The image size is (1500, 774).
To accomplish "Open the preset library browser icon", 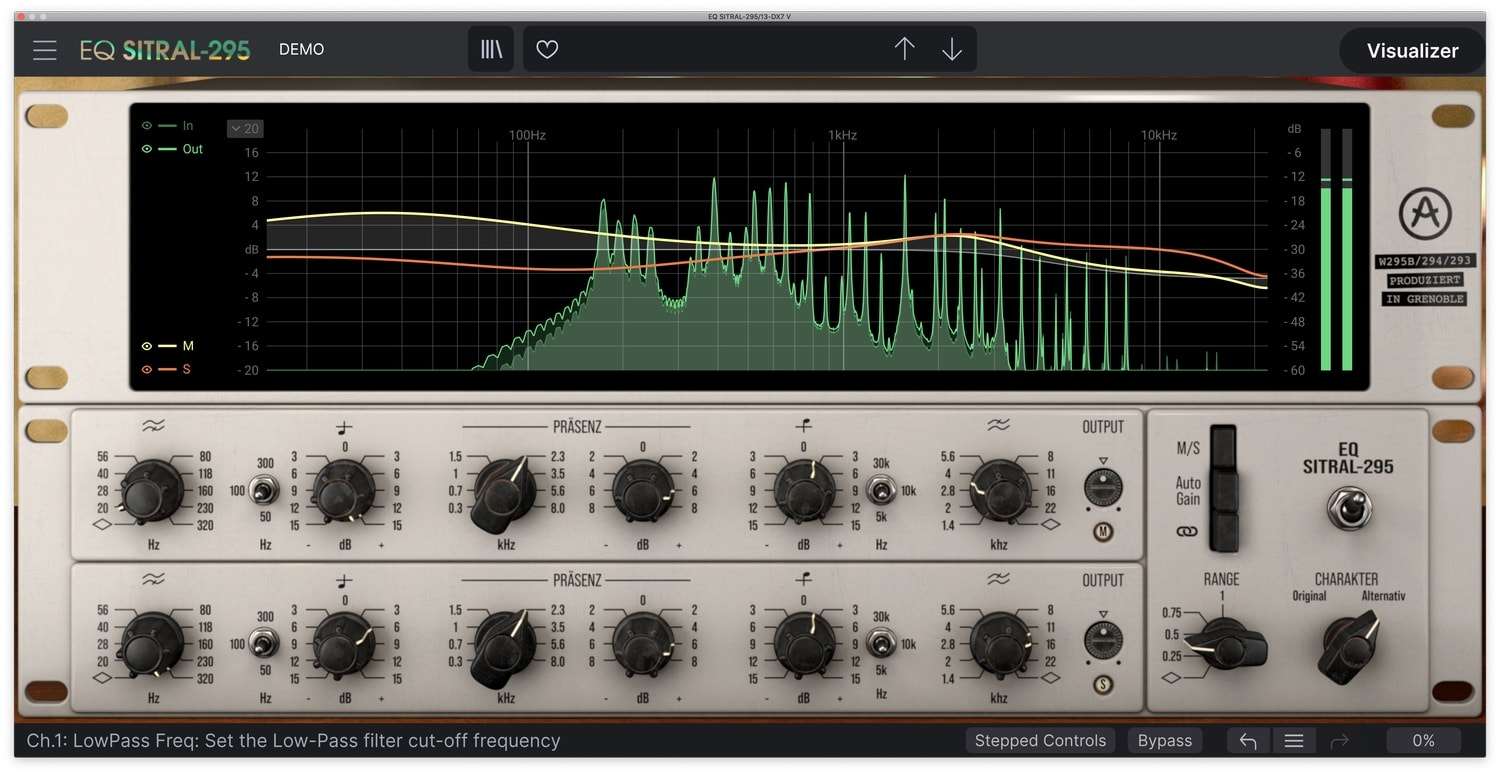I will coord(490,48).
